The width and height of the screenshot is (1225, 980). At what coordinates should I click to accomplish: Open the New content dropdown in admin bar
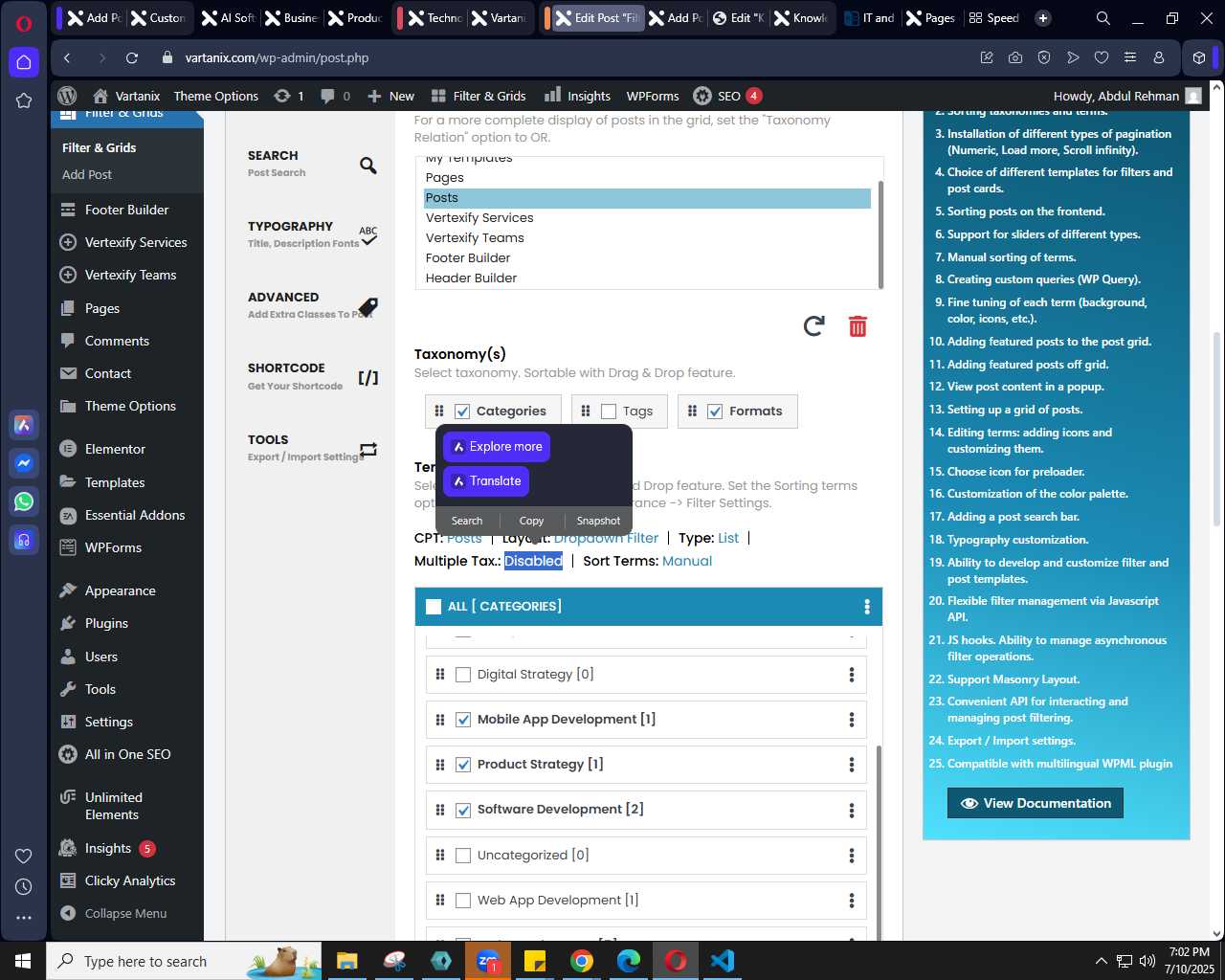coord(390,96)
